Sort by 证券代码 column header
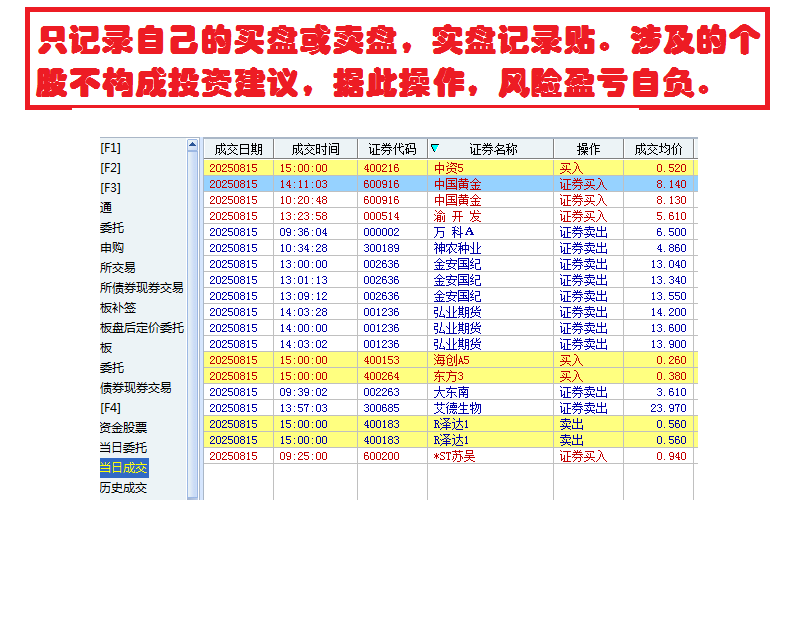The height and width of the screenshot is (644, 797). pos(392,149)
